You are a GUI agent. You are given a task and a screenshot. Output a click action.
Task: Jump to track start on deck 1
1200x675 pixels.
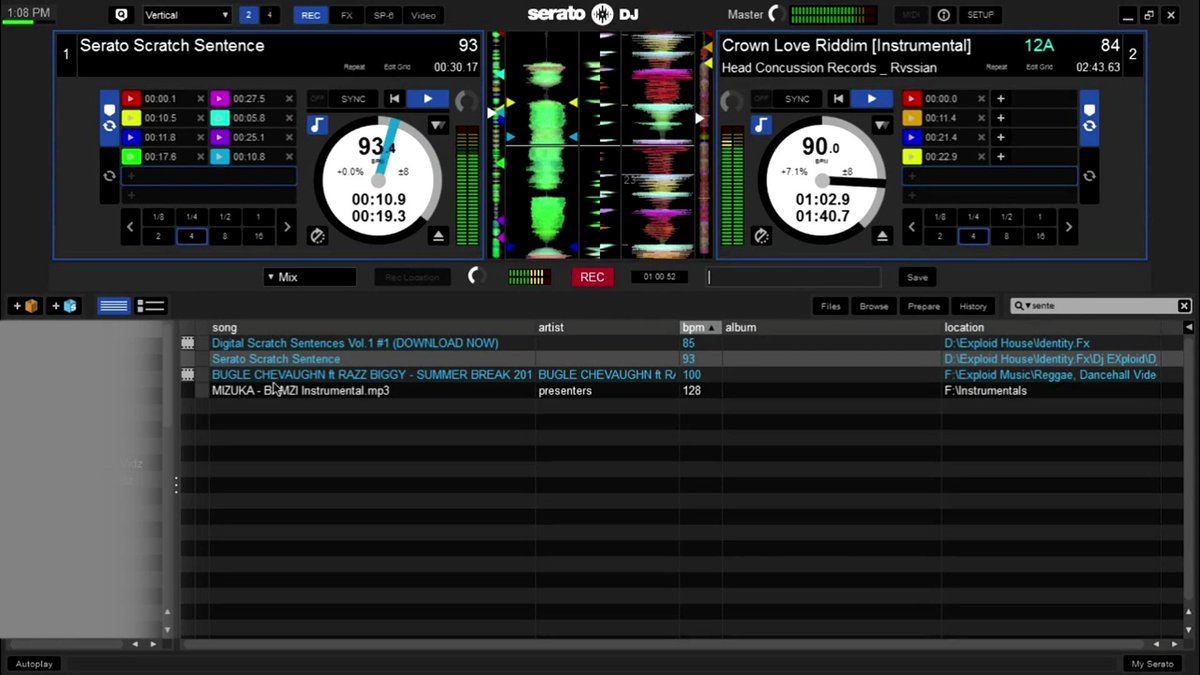point(395,99)
